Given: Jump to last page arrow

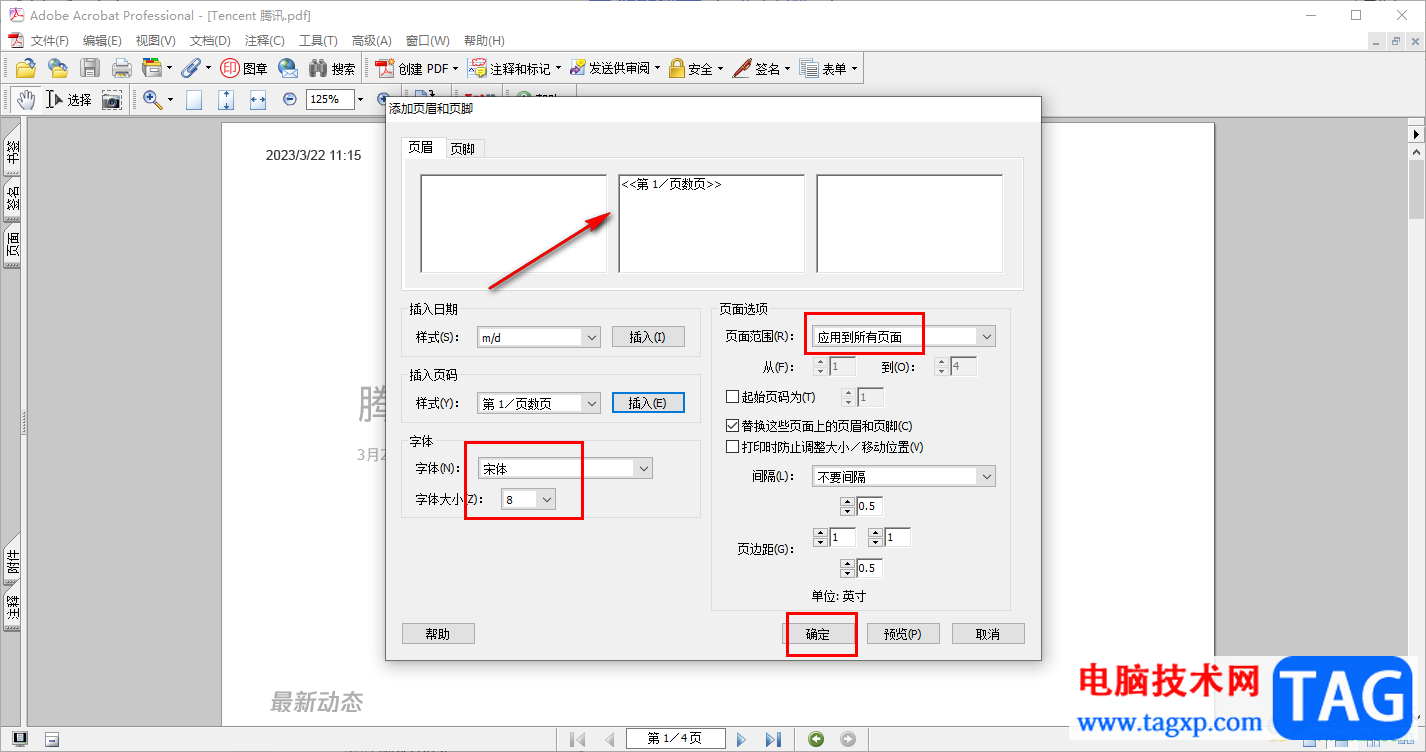Looking at the screenshot, I should click(773, 739).
